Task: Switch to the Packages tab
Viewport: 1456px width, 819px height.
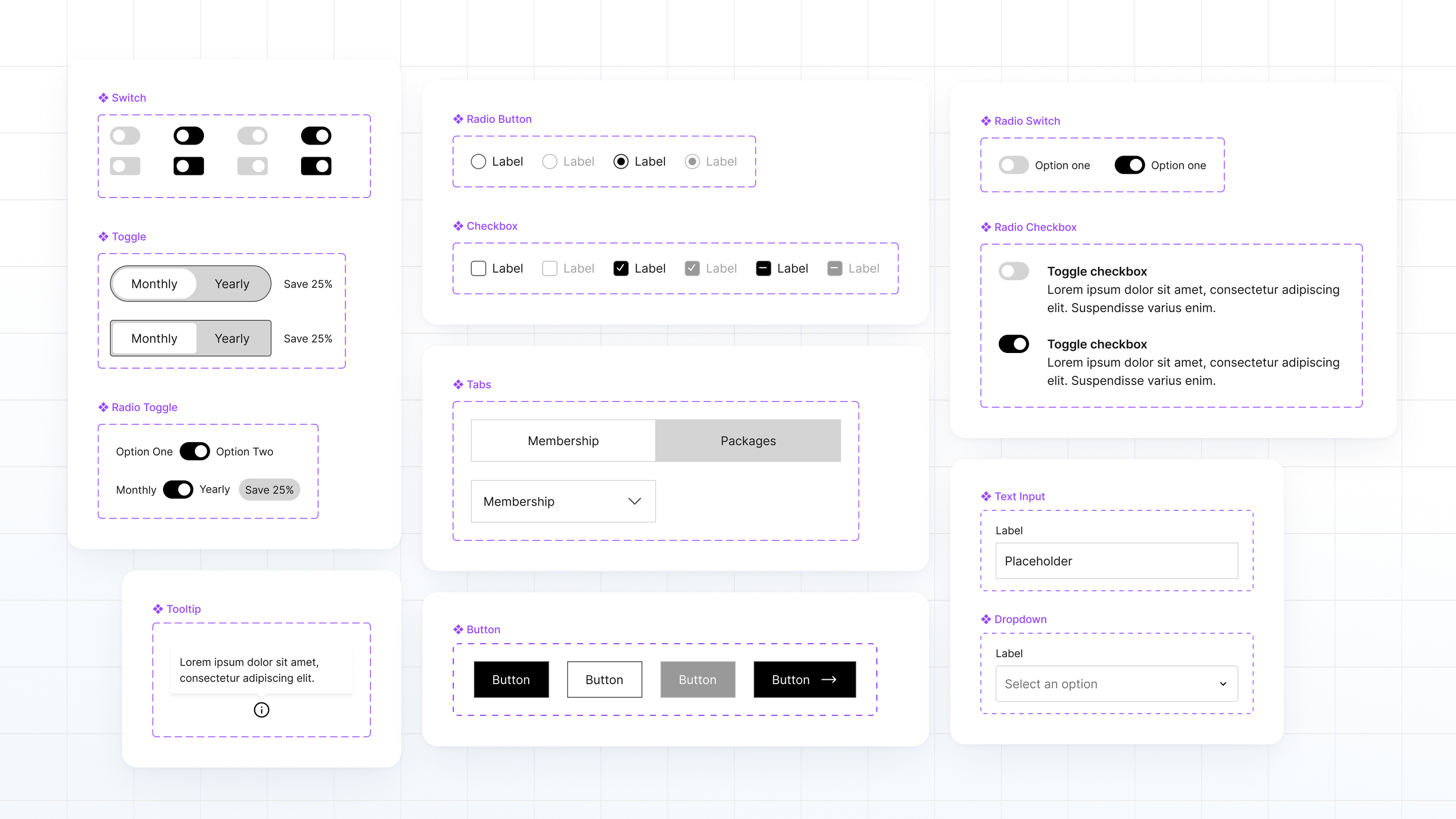Action: (748, 441)
